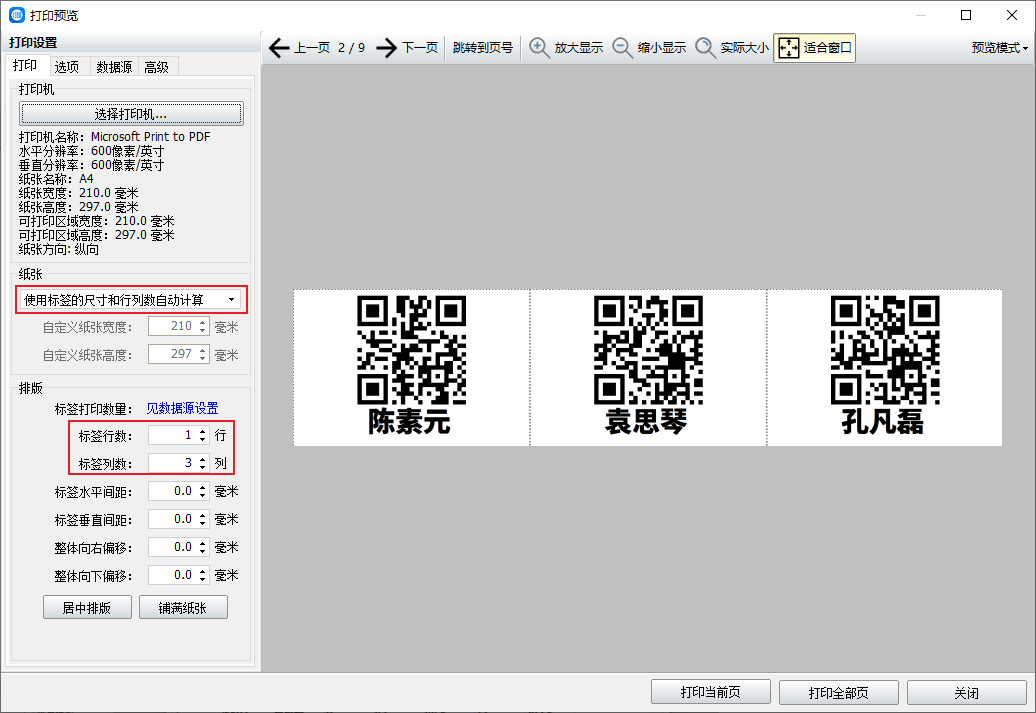Click the 标签列数 spinner arrows
The width and height of the screenshot is (1036, 713).
[203, 463]
